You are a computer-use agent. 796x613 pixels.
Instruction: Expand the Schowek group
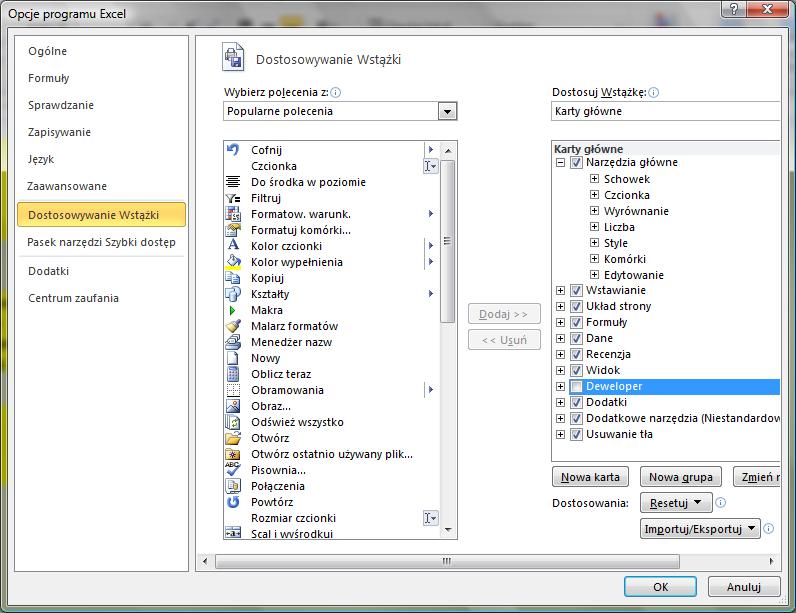594,179
